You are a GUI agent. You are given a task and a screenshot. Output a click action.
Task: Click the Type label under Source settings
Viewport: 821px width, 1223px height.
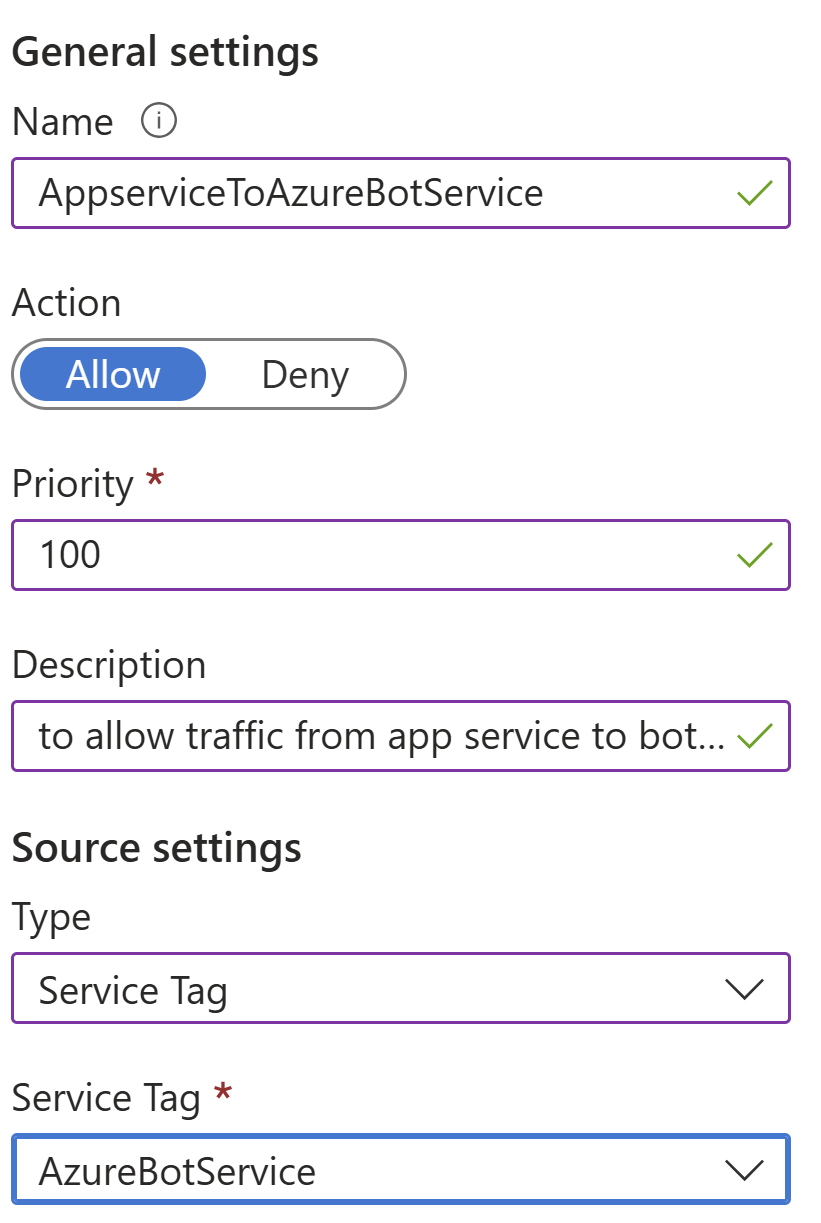(x=51, y=917)
